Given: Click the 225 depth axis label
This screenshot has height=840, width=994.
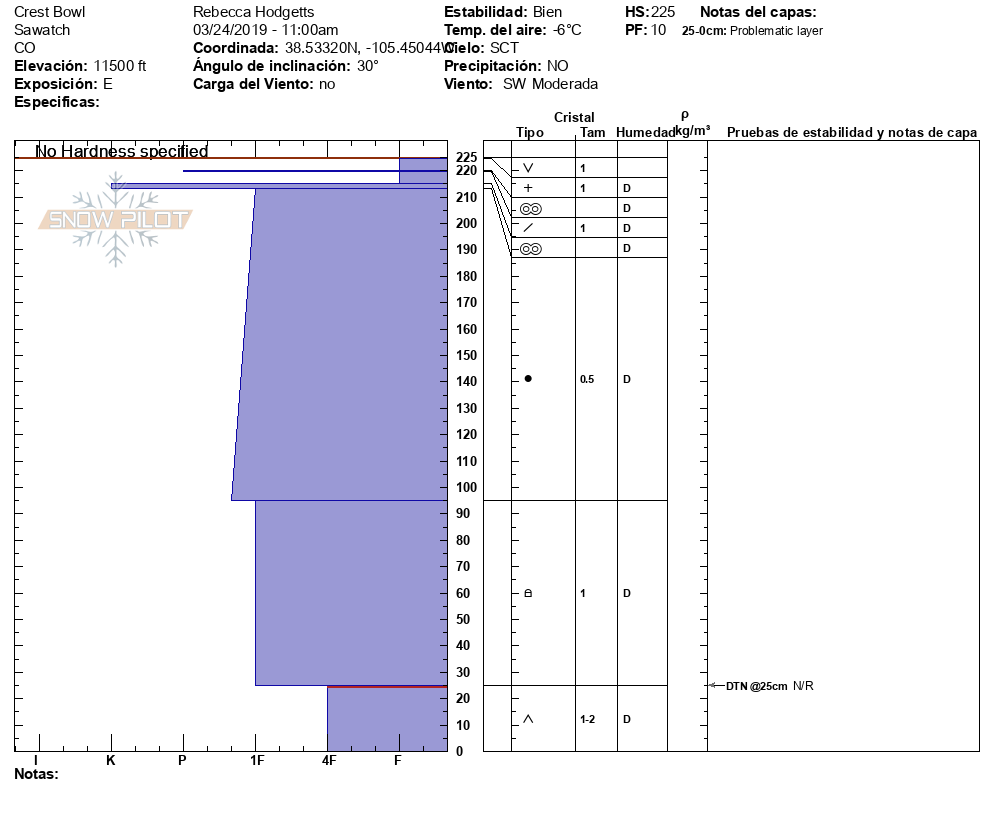Looking at the screenshot, I should point(467,157).
